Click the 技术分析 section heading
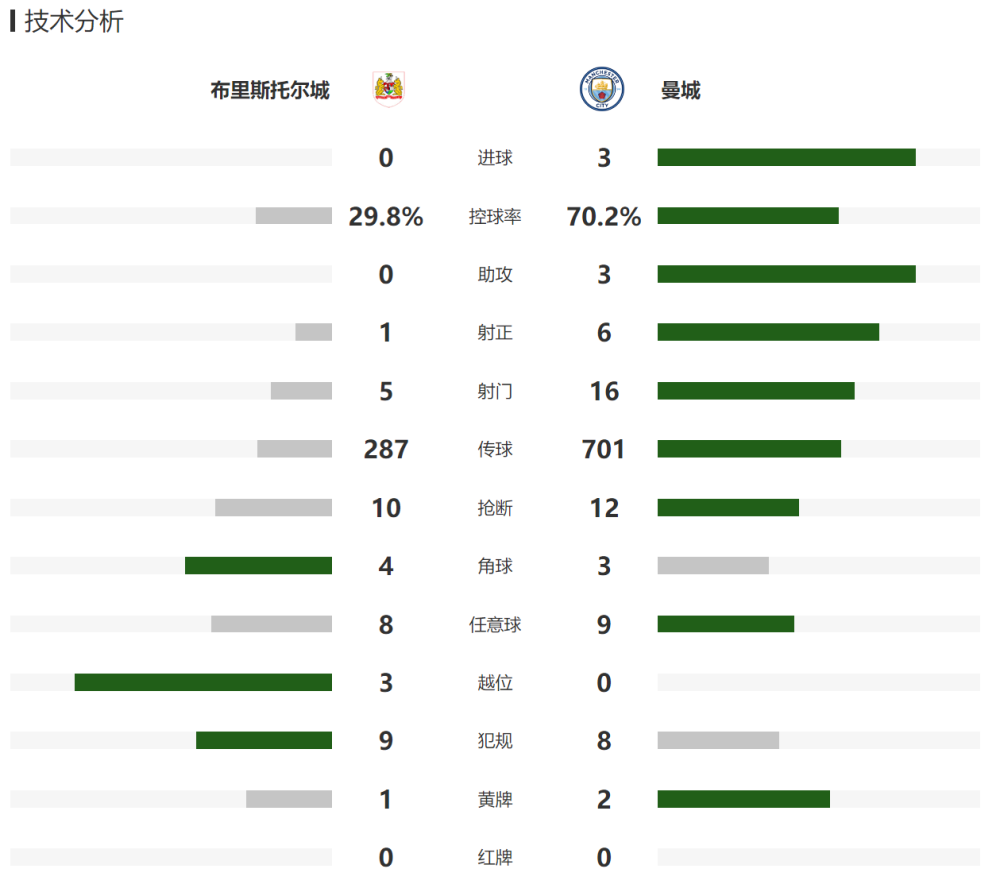This screenshot has height=892, width=1000. pos(74,22)
